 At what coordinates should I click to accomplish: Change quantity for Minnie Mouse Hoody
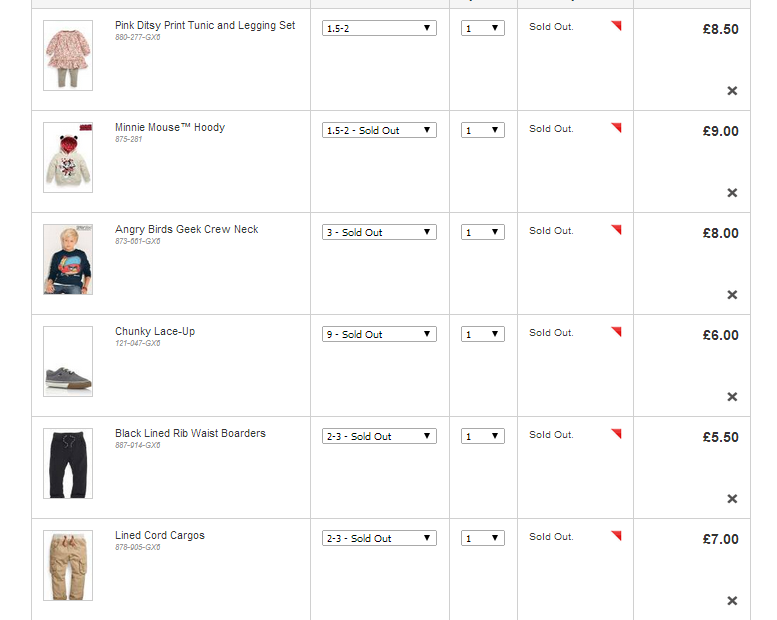(483, 130)
